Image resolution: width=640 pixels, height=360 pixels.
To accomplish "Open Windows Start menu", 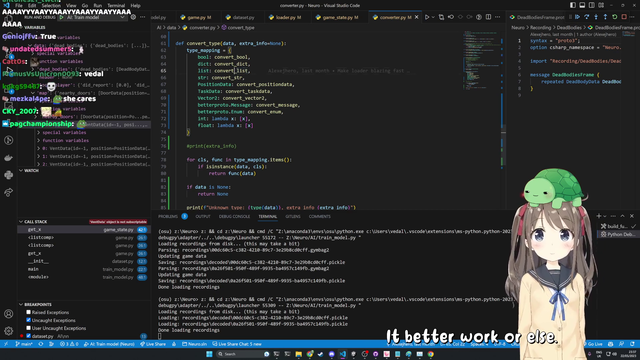I will [209, 354].
